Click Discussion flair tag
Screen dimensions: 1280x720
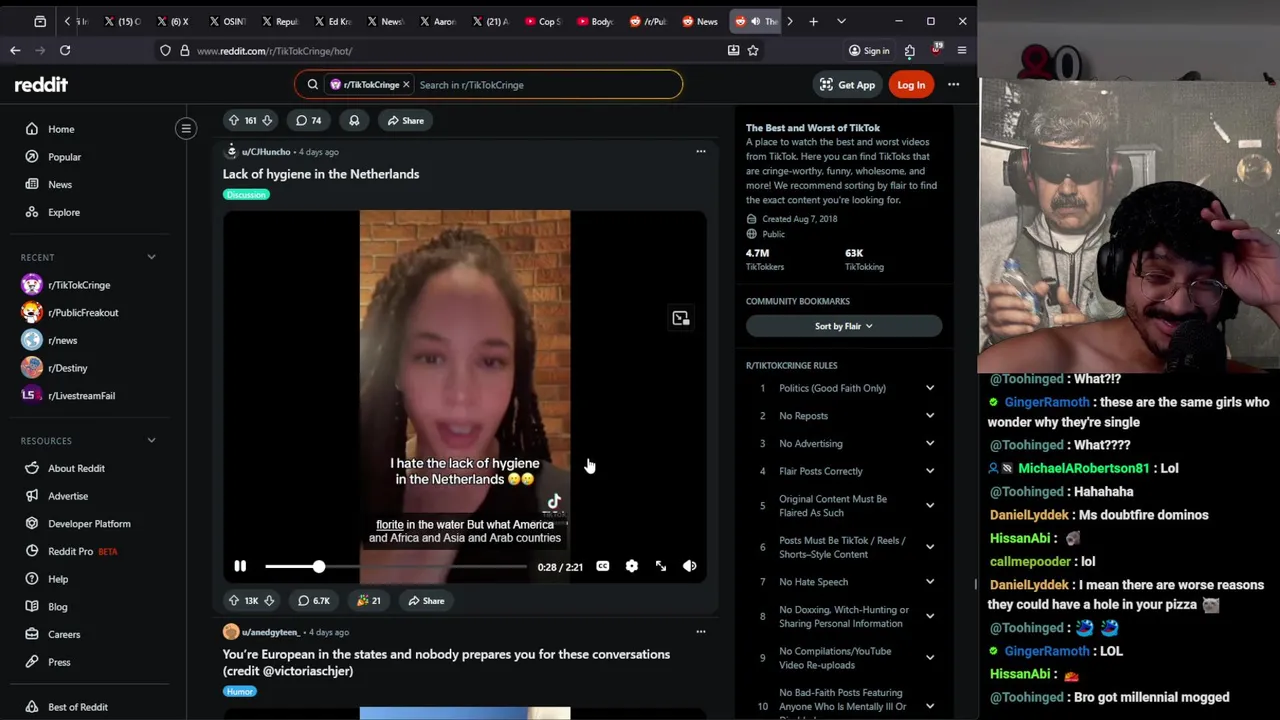246,195
